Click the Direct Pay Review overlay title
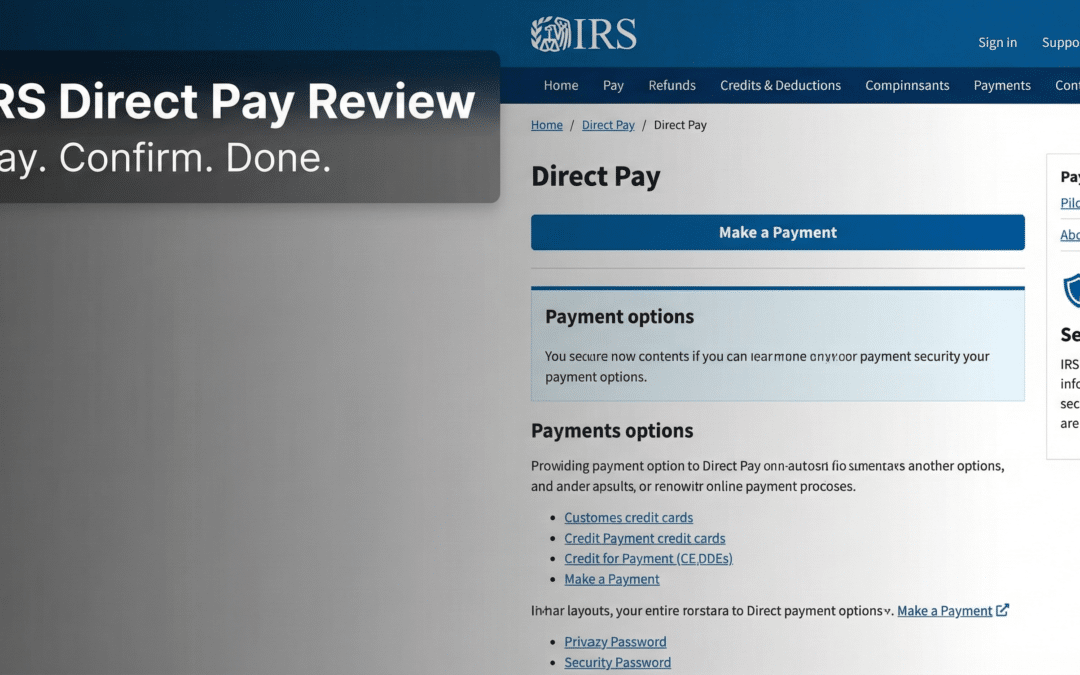1080x675 pixels. pyautogui.click(x=237, y=102)
